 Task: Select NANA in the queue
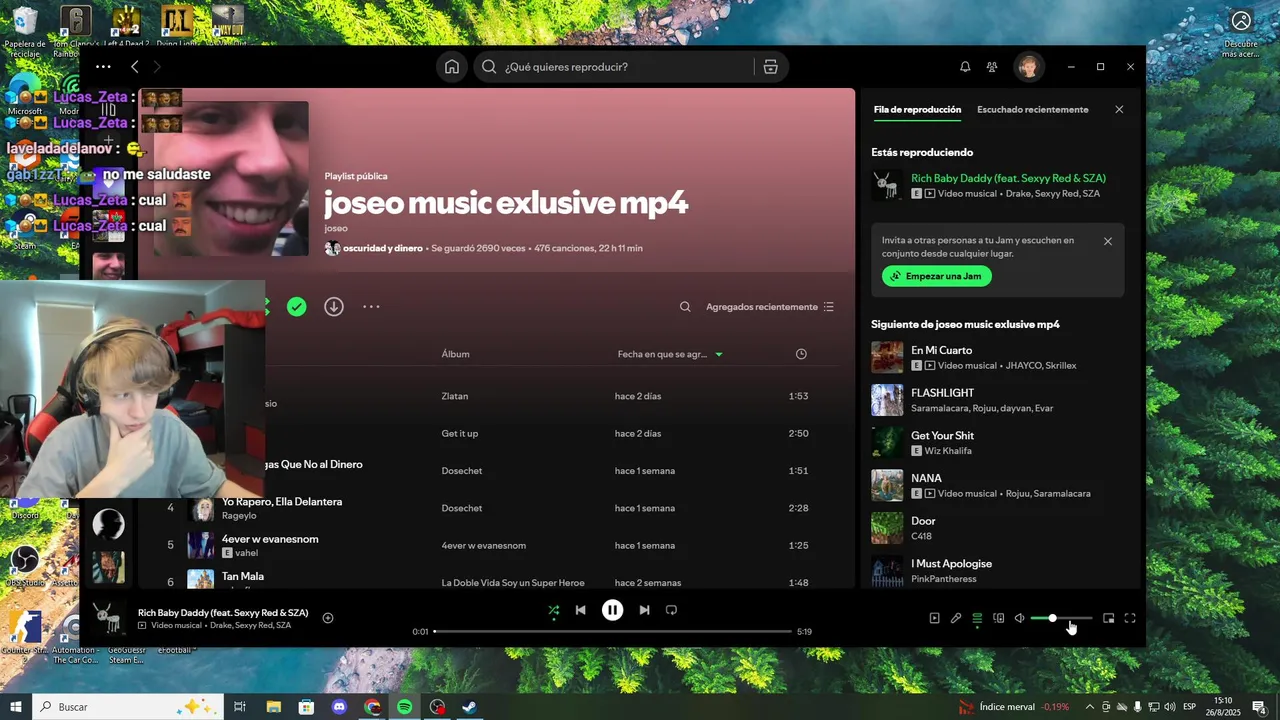pyautogui.click(x=997, y=486)
